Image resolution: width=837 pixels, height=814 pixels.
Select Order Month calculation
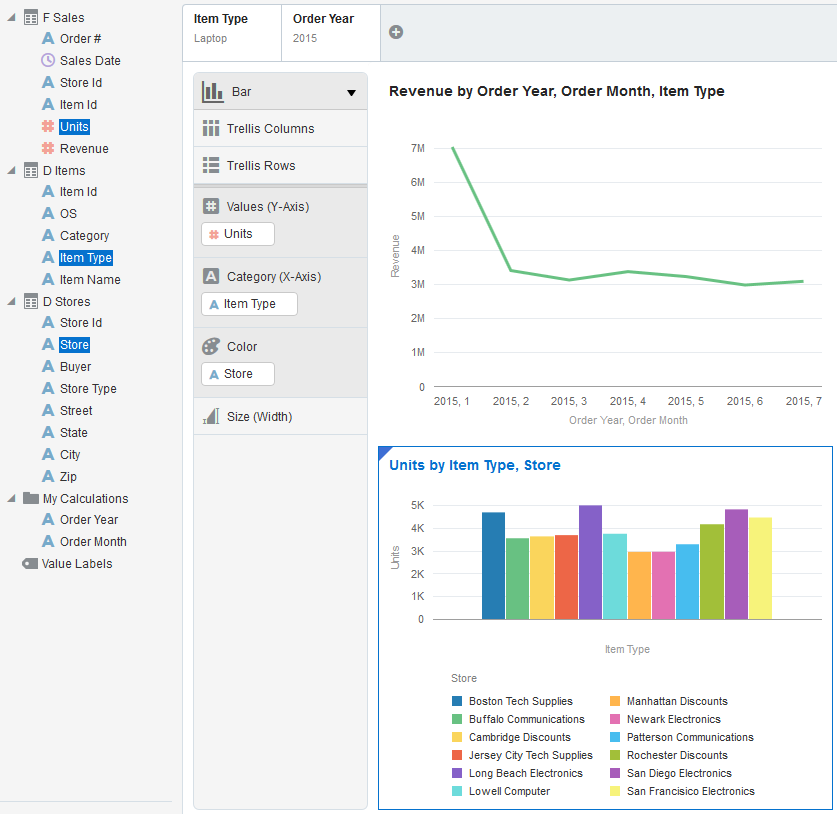[x=93, y=542]
